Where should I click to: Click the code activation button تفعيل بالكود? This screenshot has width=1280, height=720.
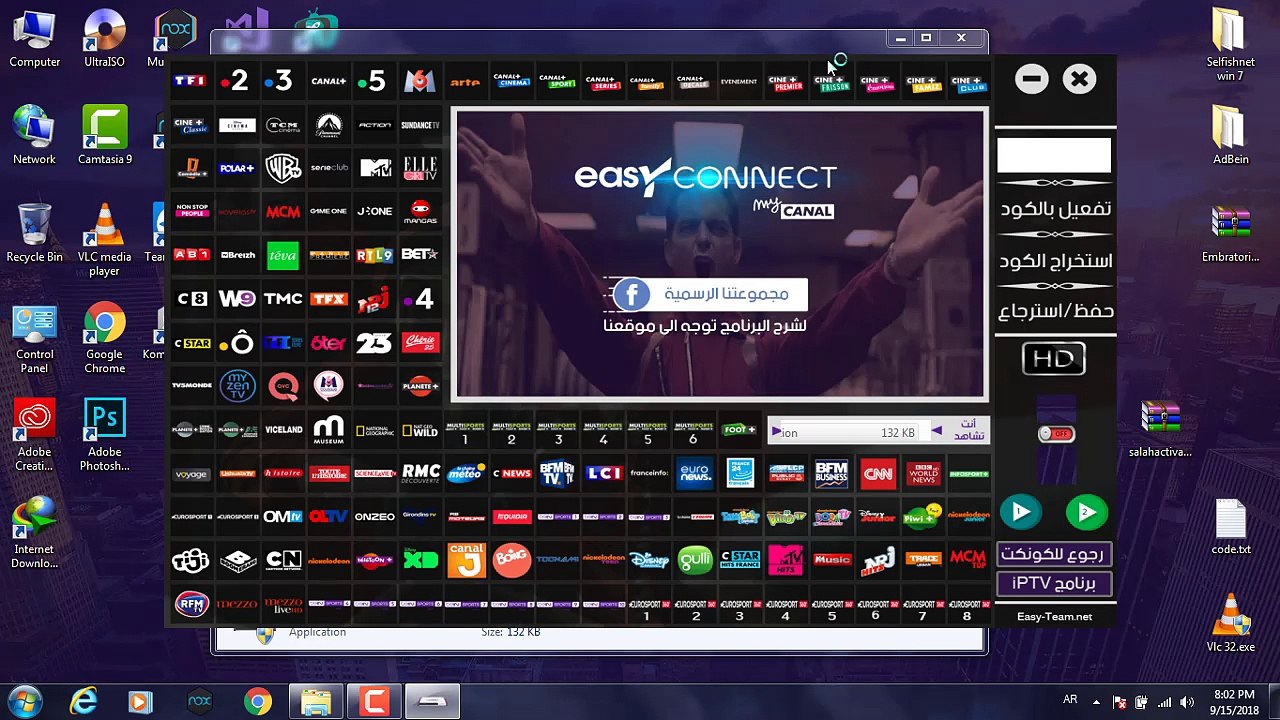[x=1056, y=209]
